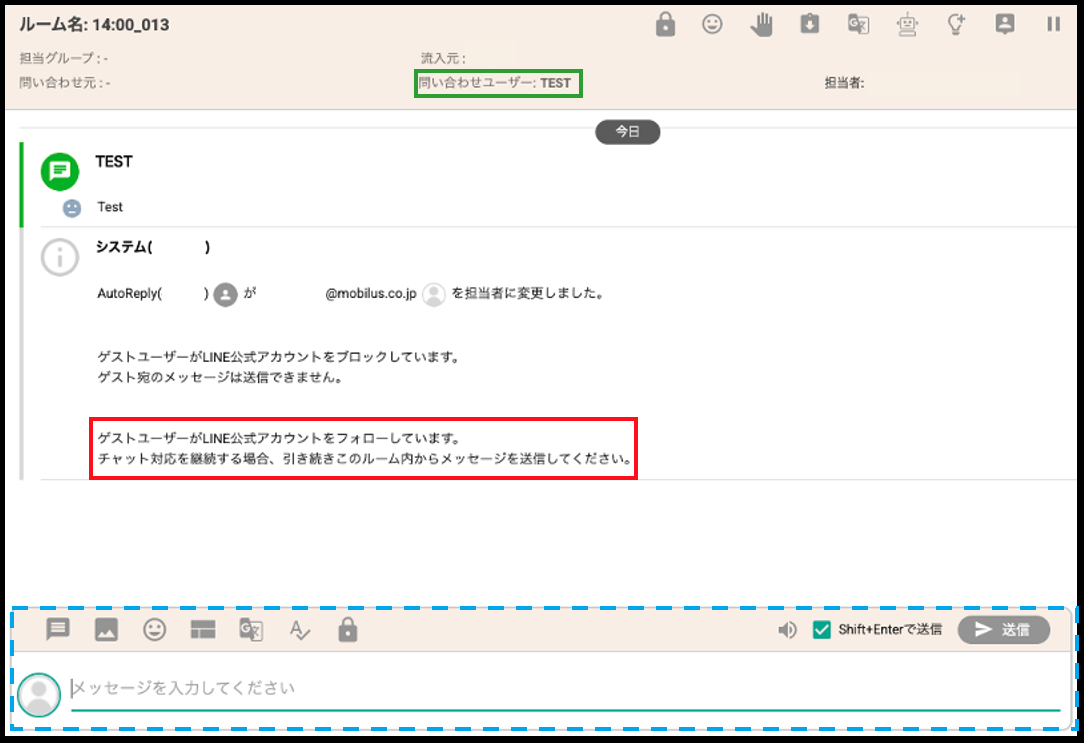This screenshot has height=743, width=1084.
Task: Attach an image using the picture icon
Action: [x=106, y=629]
